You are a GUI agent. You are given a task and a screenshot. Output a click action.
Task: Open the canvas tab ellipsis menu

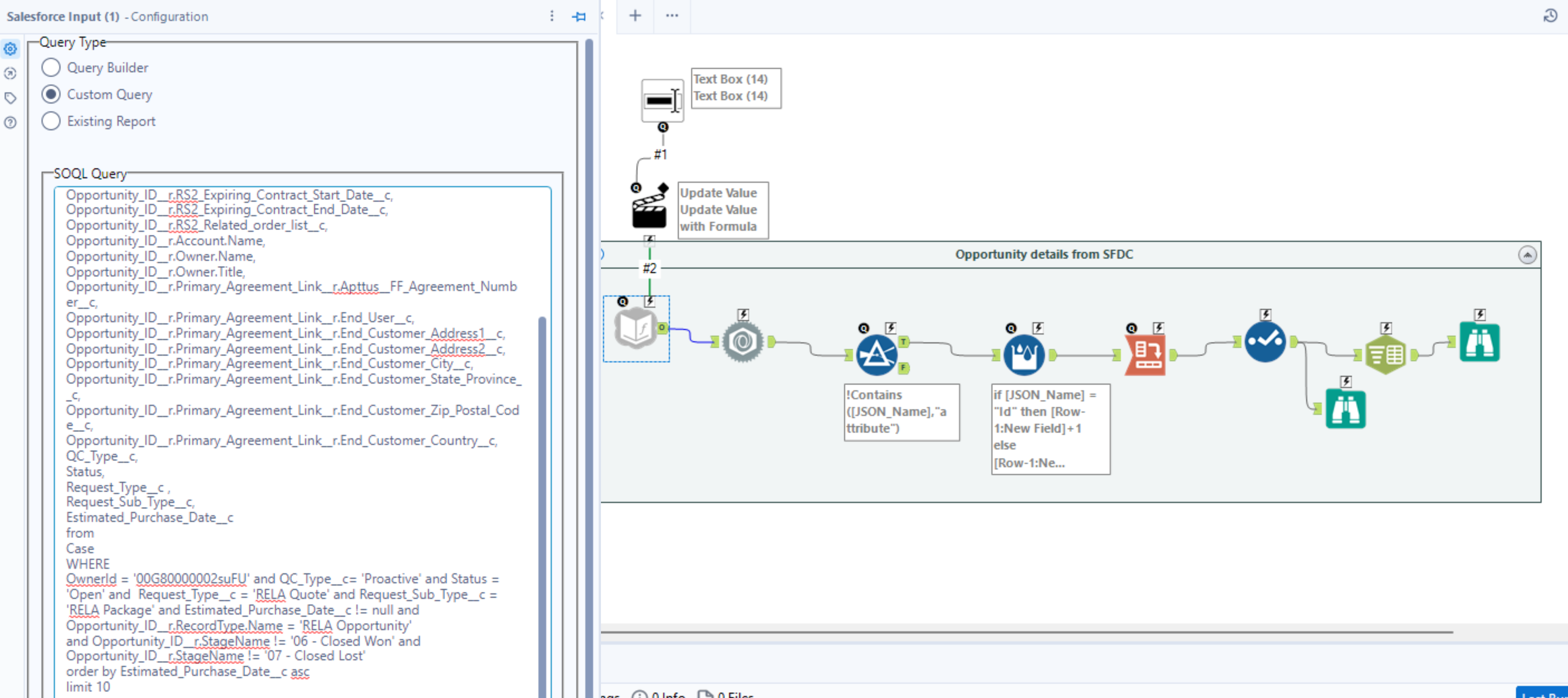point(671,16)
